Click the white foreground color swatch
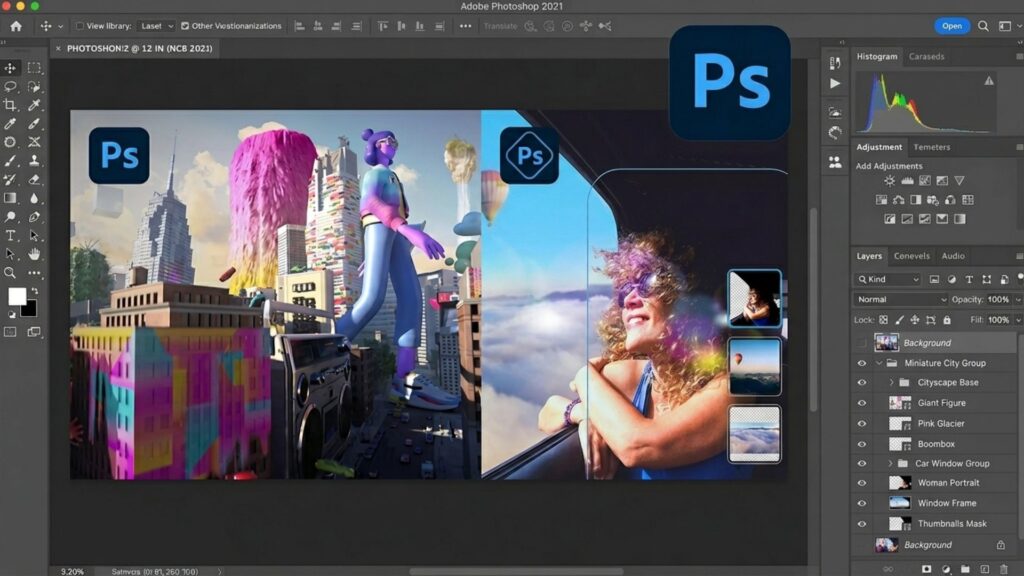The width and height of the screenshot is (1024, 576). point(17,296)
